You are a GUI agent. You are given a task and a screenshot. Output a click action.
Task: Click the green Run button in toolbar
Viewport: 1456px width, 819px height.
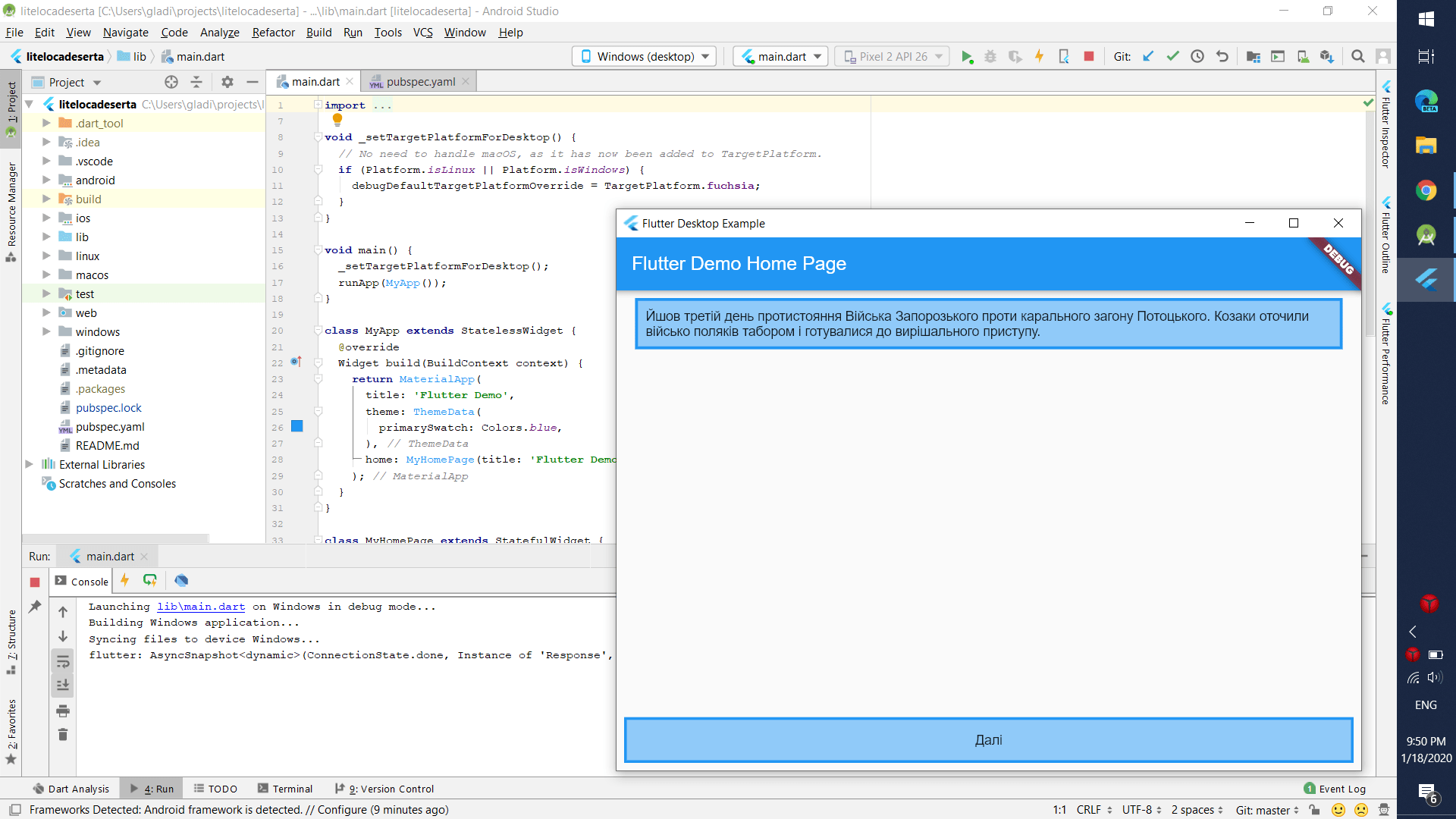(x=967, y=57)
